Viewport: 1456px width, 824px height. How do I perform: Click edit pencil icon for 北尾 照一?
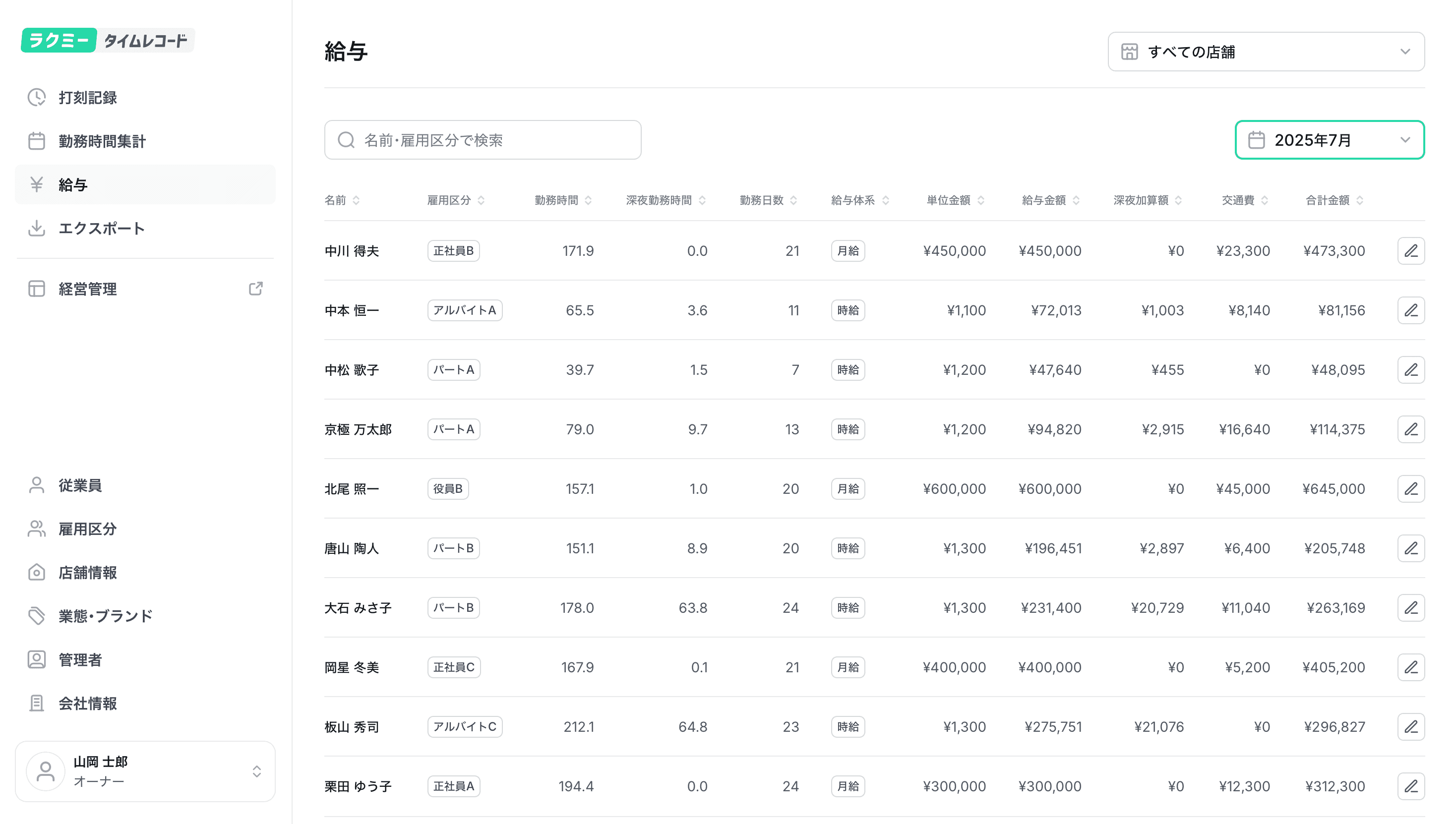[x=1410, y=488]
